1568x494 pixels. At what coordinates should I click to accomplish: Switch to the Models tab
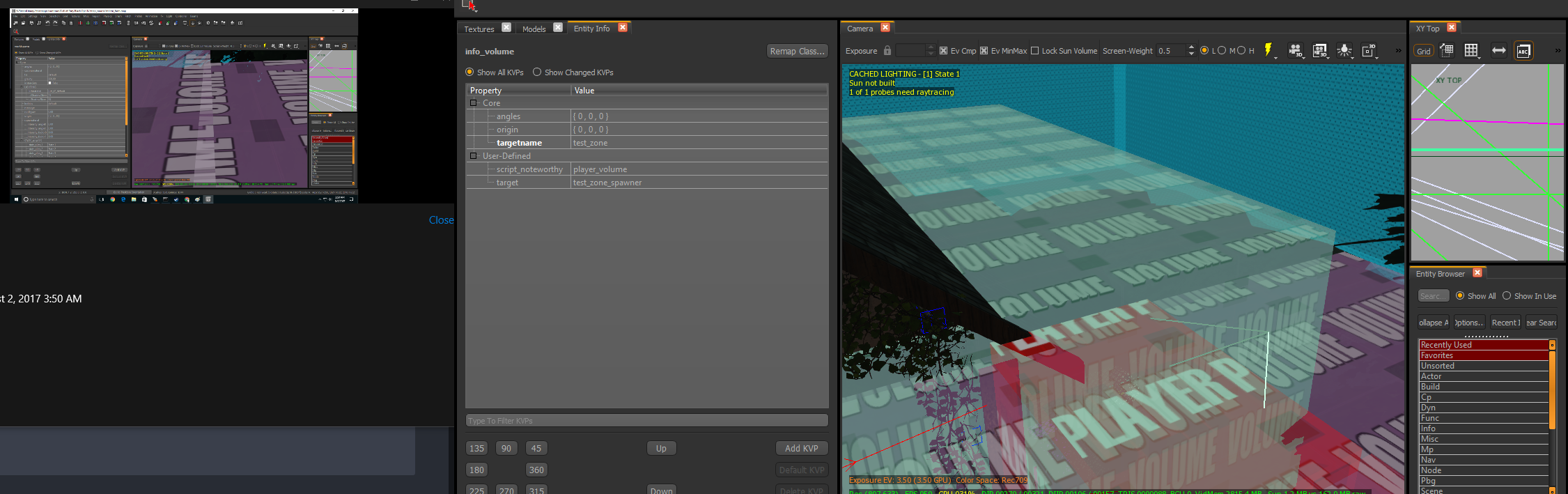[534, 29]
